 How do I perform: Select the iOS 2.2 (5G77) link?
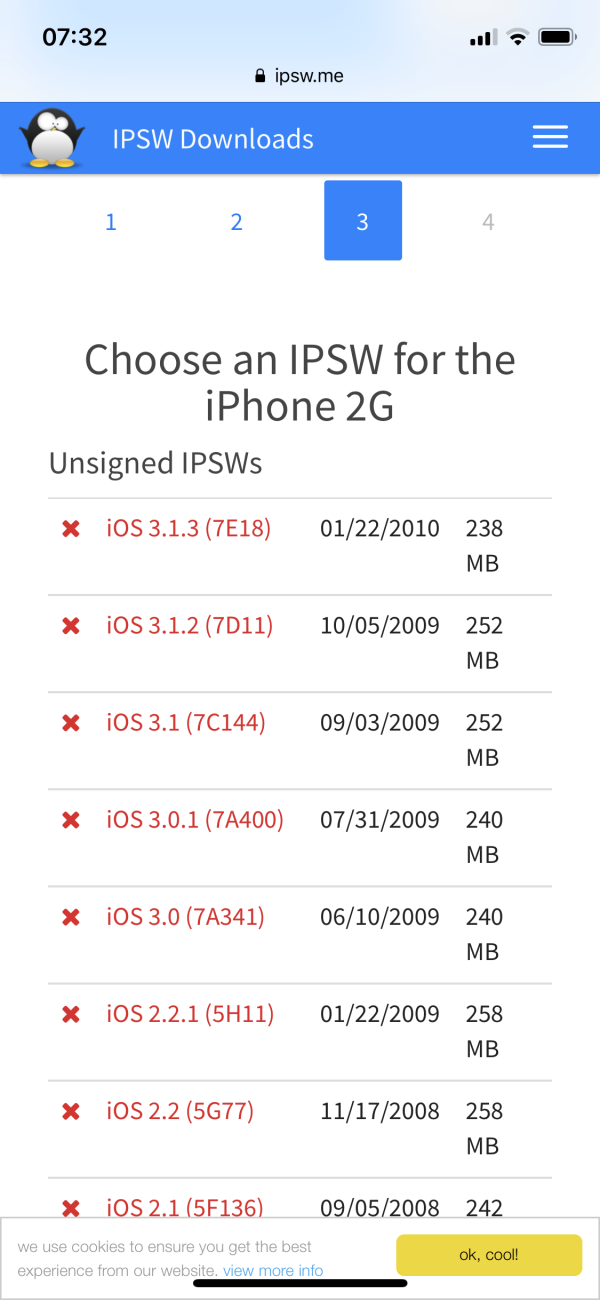point(180,1110)
